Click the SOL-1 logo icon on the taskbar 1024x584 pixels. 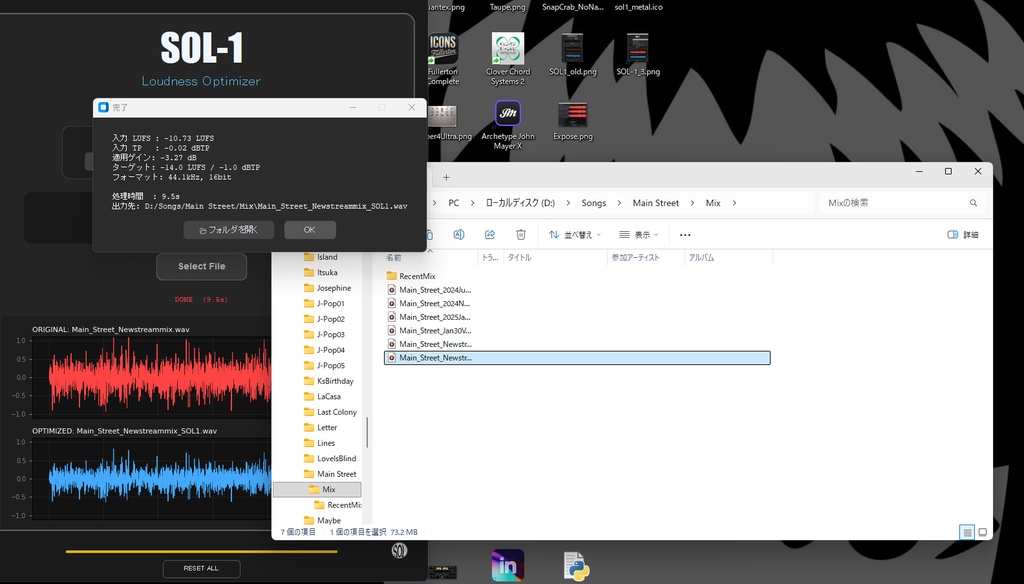coord(399,551)
